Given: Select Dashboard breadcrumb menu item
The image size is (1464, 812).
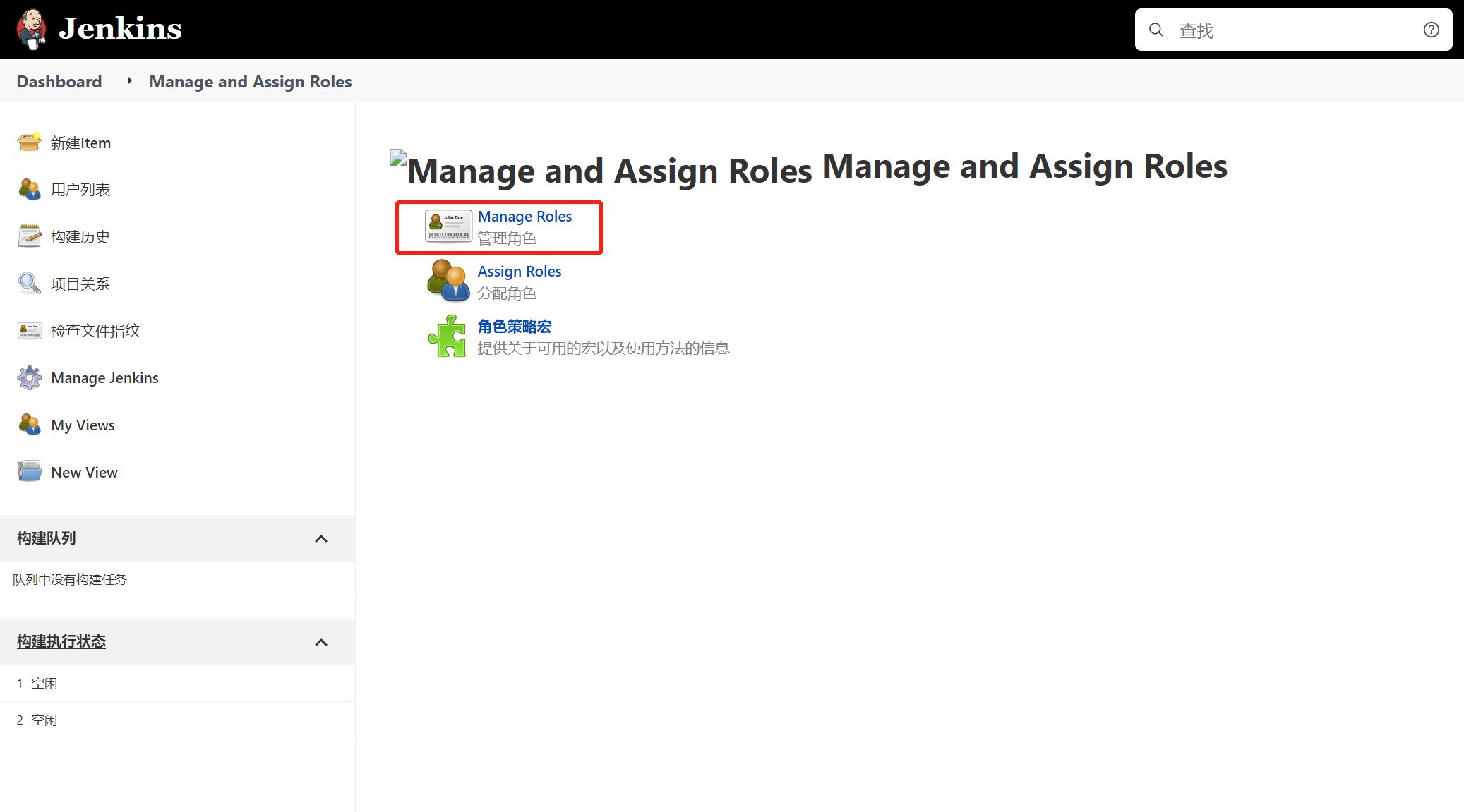Looking at the screenshot, I should point(59,81).
